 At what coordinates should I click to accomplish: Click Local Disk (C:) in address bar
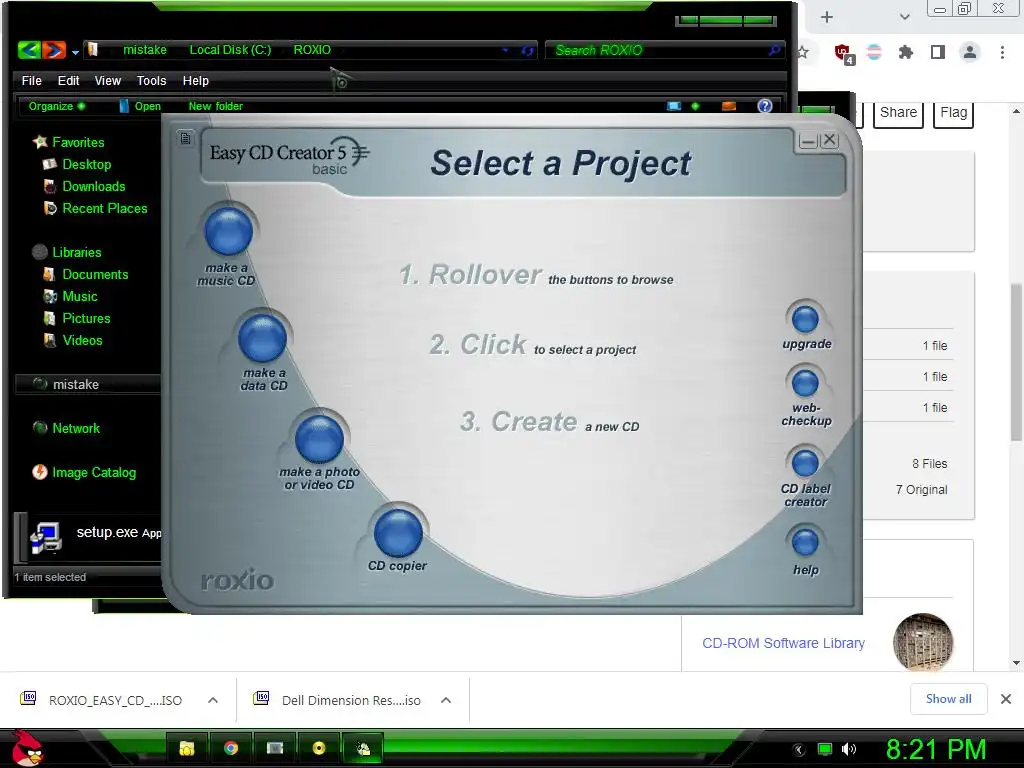click(x=230, y=50)
